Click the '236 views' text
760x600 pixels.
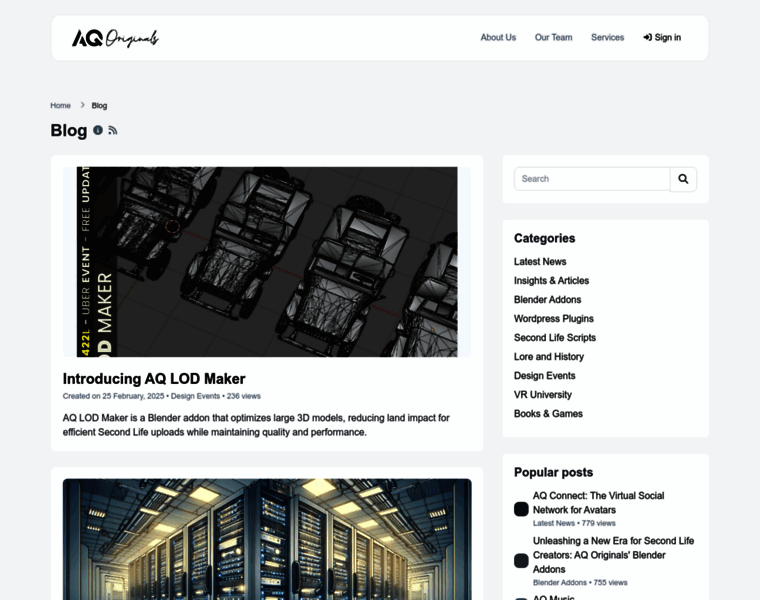tap(243, 396)
